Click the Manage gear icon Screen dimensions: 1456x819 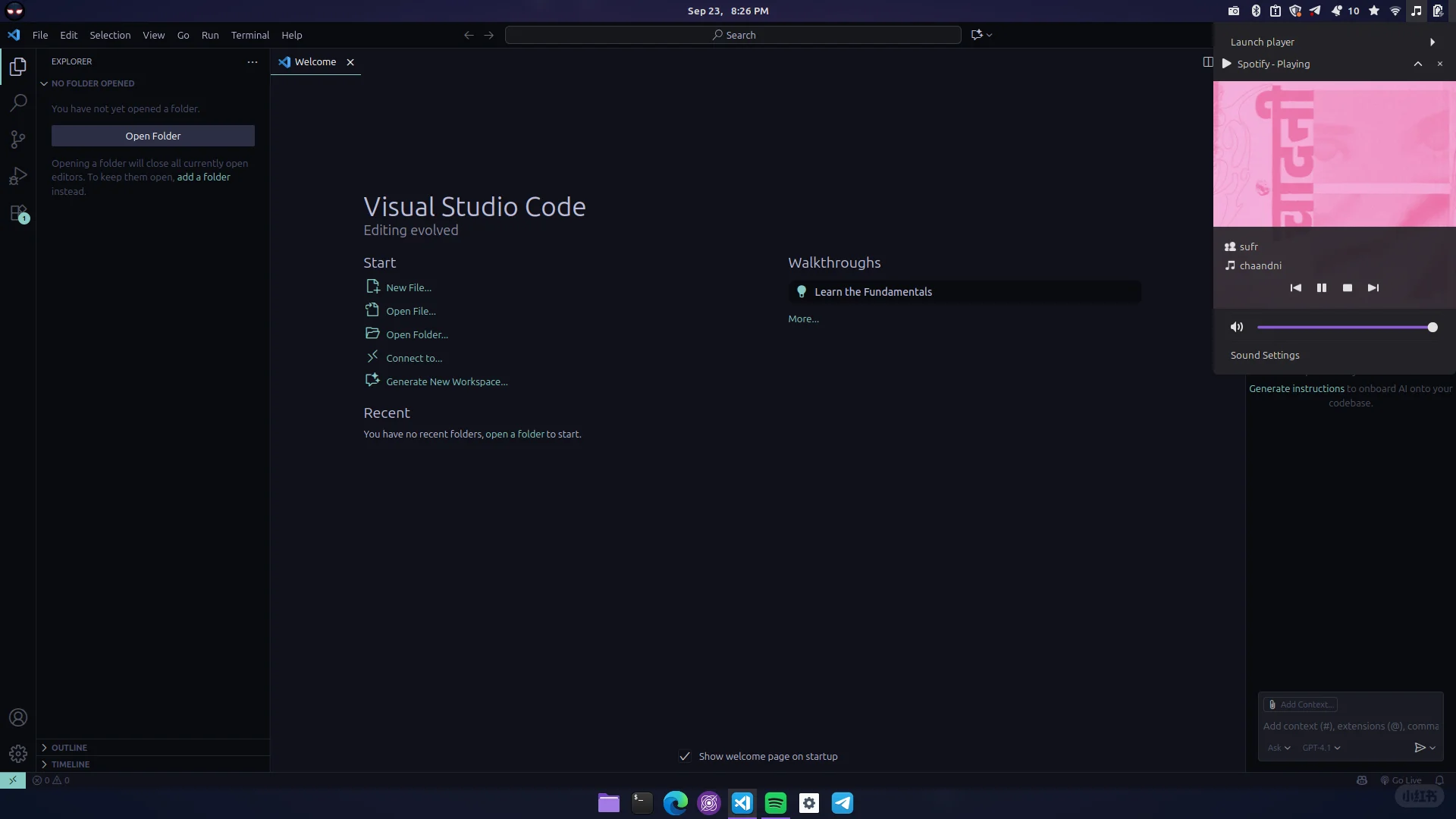click(x=18, y=753)
